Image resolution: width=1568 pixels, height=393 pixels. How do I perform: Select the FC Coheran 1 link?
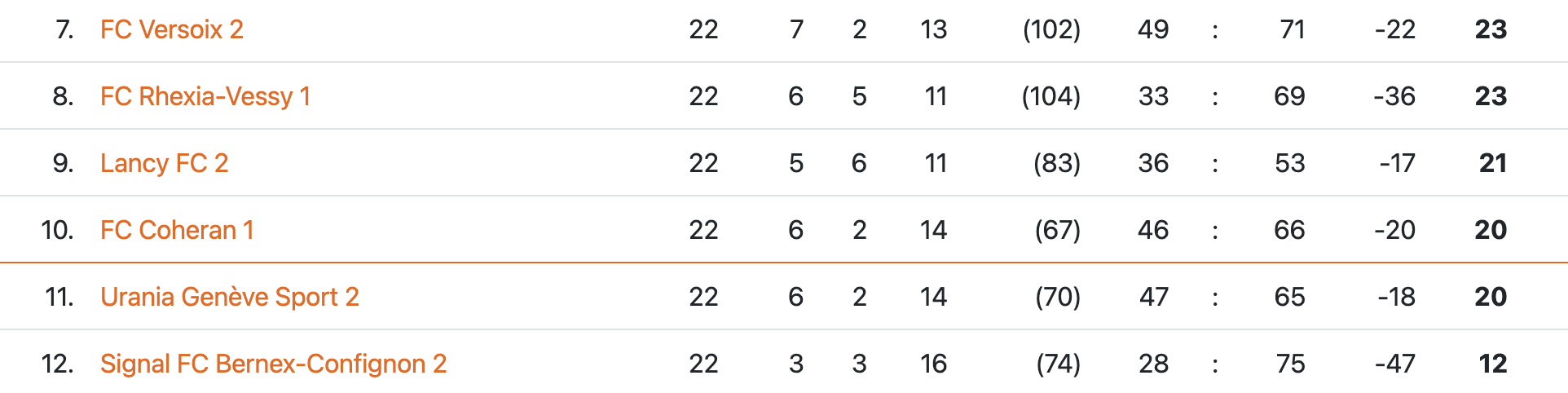(177, 231)
